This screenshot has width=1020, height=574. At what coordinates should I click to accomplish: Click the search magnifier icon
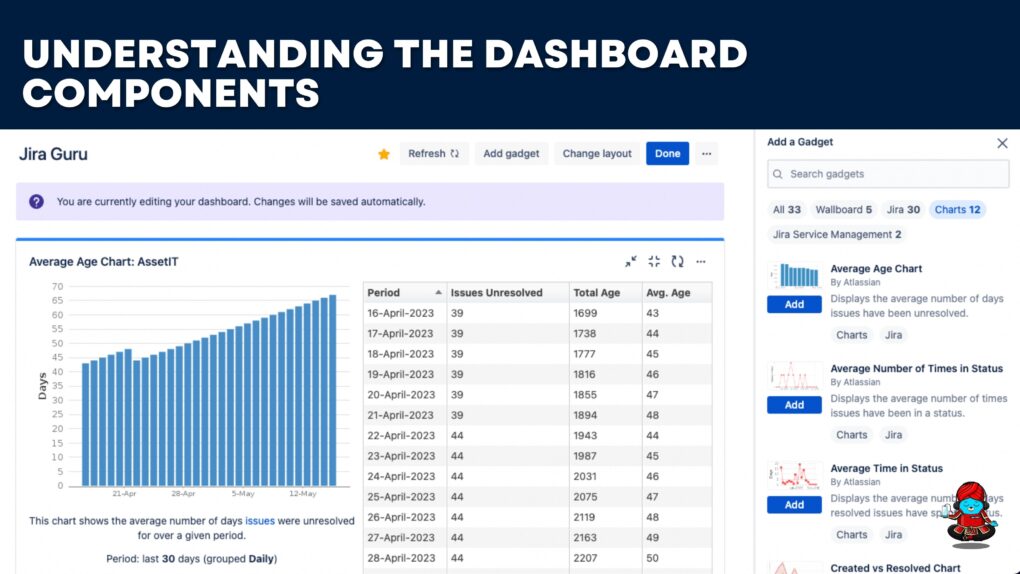tap(778, 174)
